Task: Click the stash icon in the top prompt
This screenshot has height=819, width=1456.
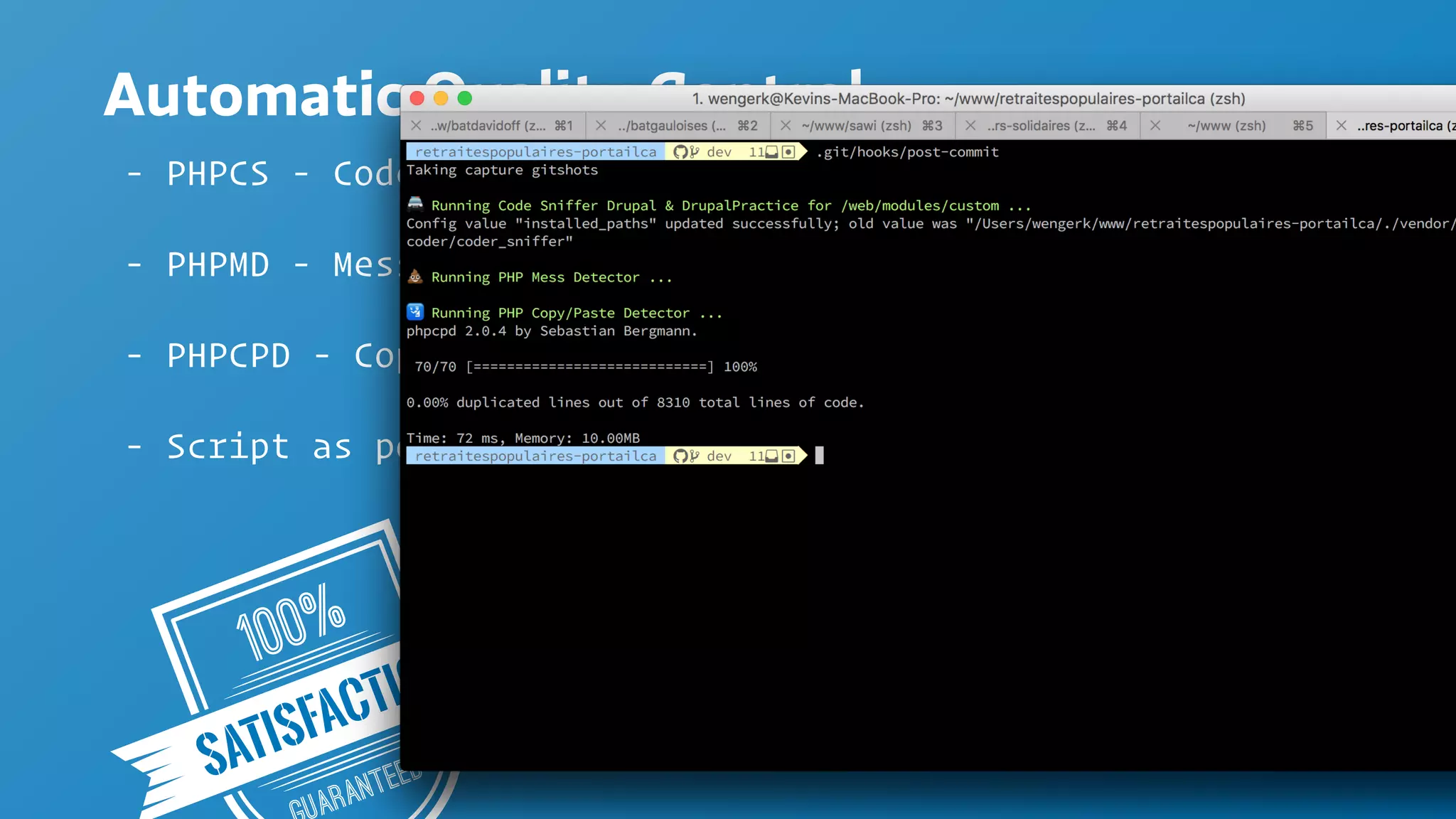Action: pyautogui.click(x=772, y=152)
